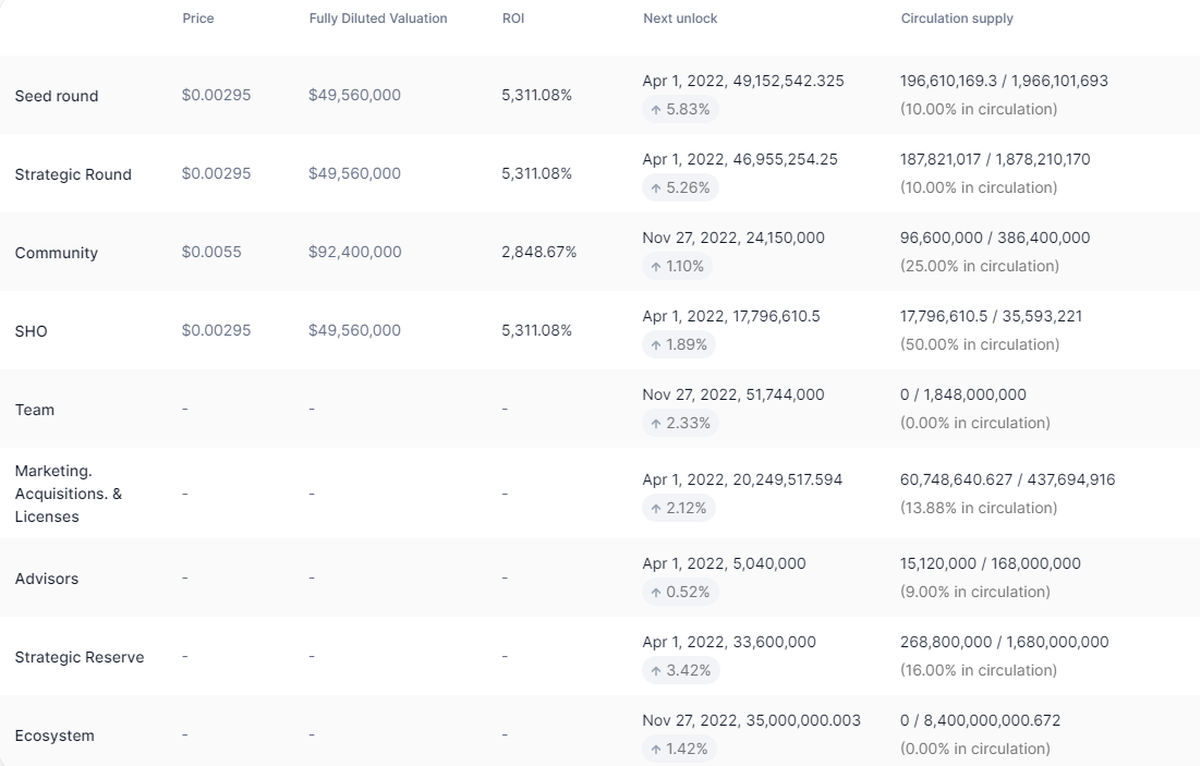The image size is (1200, 766).
Task: Click the $92,400,000 valuation cell
Action: (x=355, y=252)
